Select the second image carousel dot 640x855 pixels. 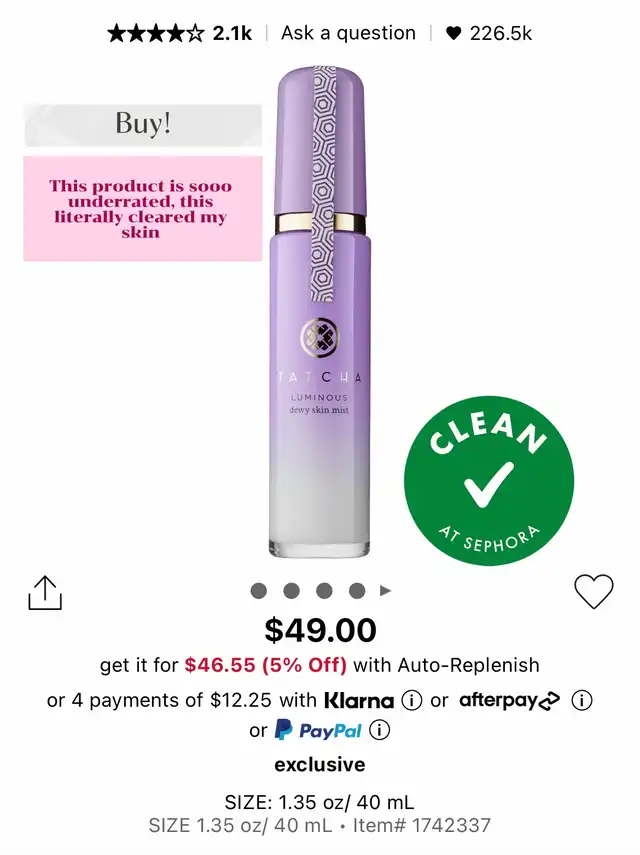[x=292, y=591]
